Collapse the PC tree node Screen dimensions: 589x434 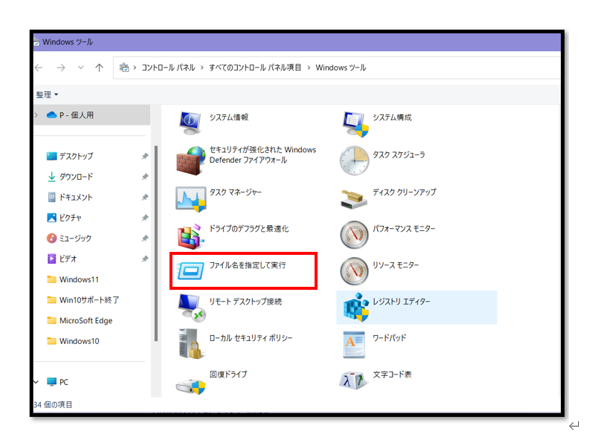click(x=36, y=382)
